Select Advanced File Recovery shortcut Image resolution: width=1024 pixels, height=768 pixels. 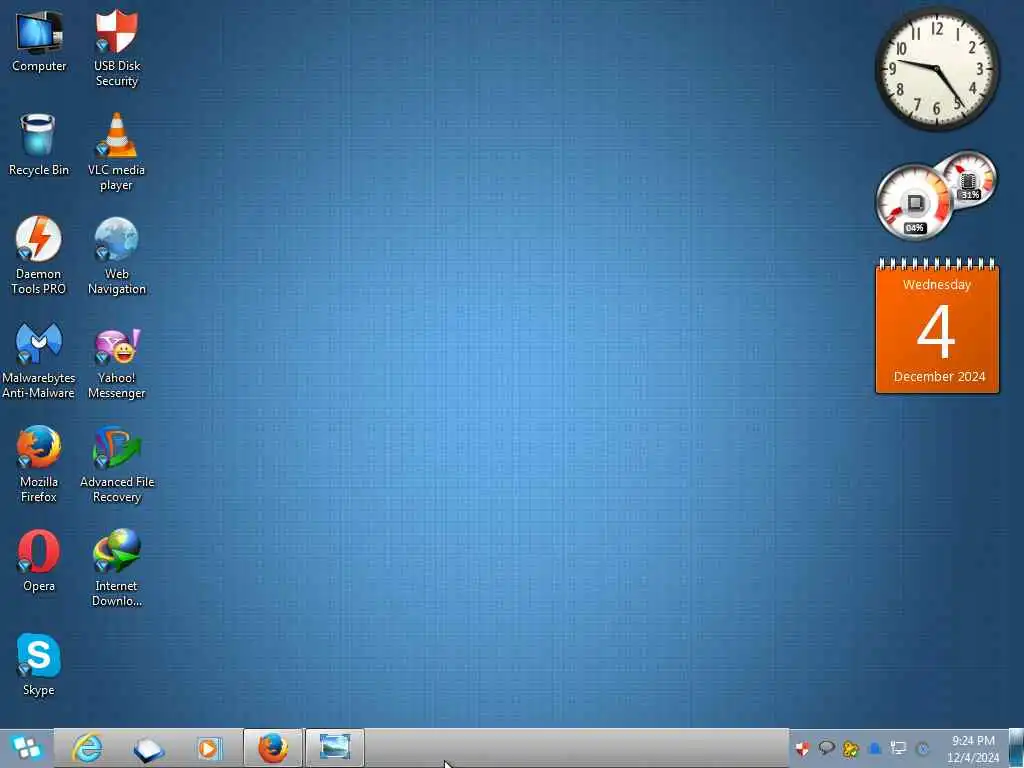point(116,464)
